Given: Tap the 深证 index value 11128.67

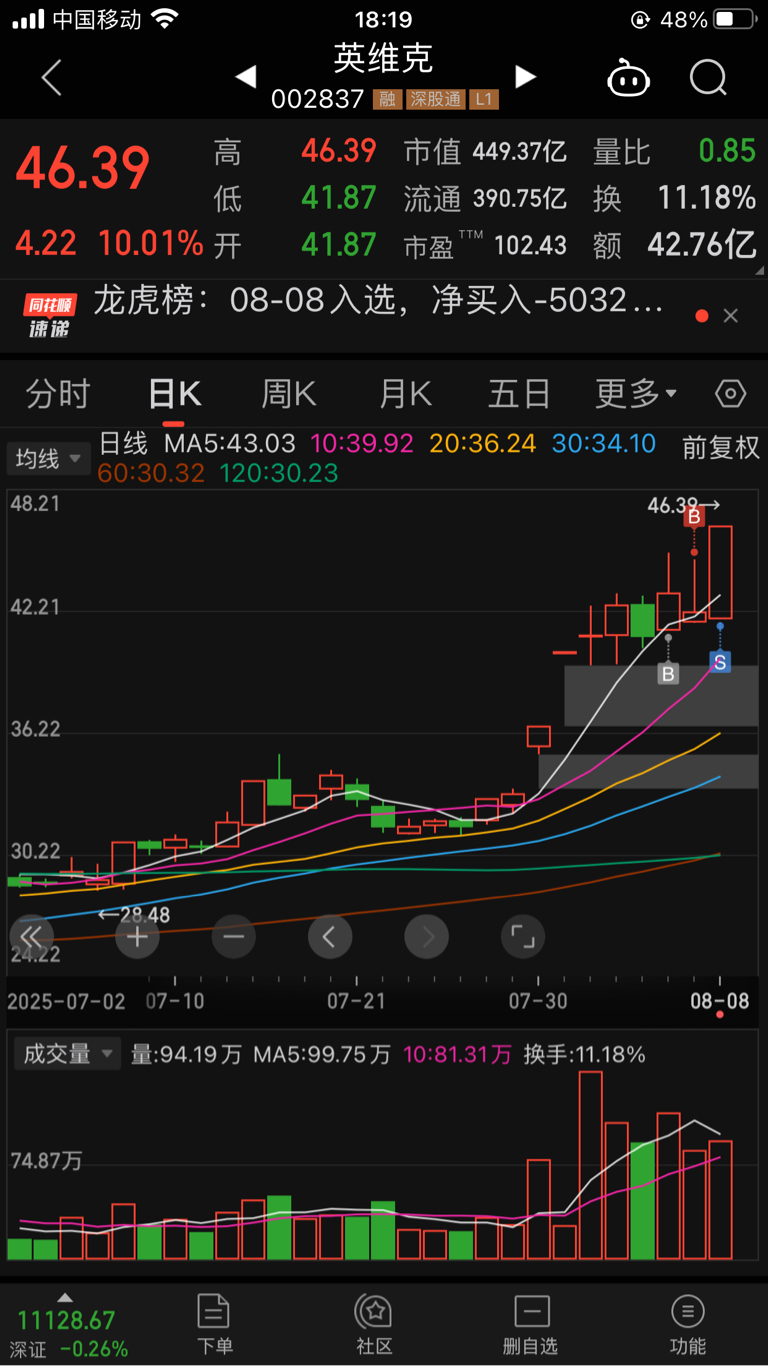Looking at the screenshot, I should tap(66, 1321).
